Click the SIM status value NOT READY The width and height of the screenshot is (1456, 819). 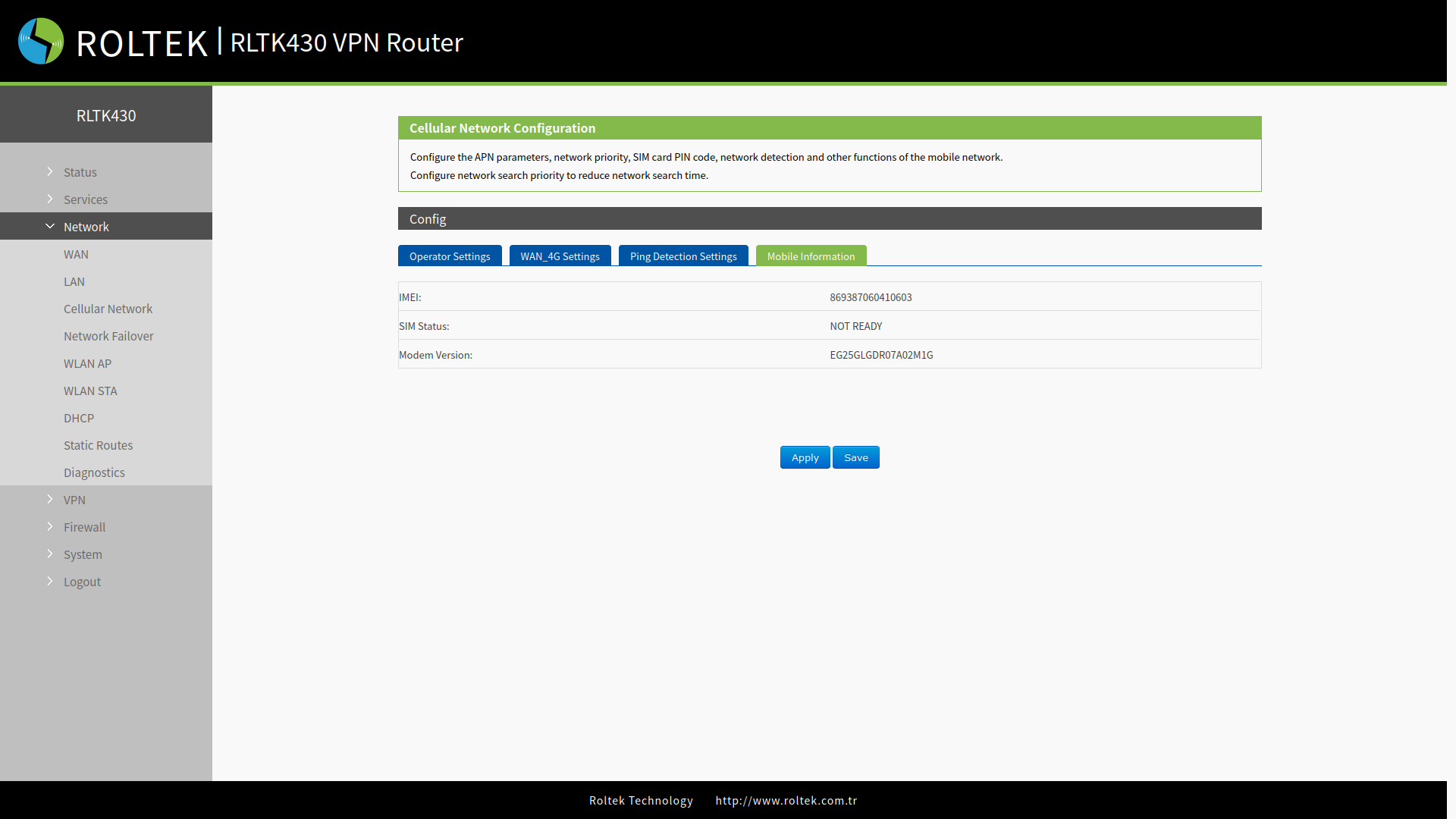click(856, 326)
